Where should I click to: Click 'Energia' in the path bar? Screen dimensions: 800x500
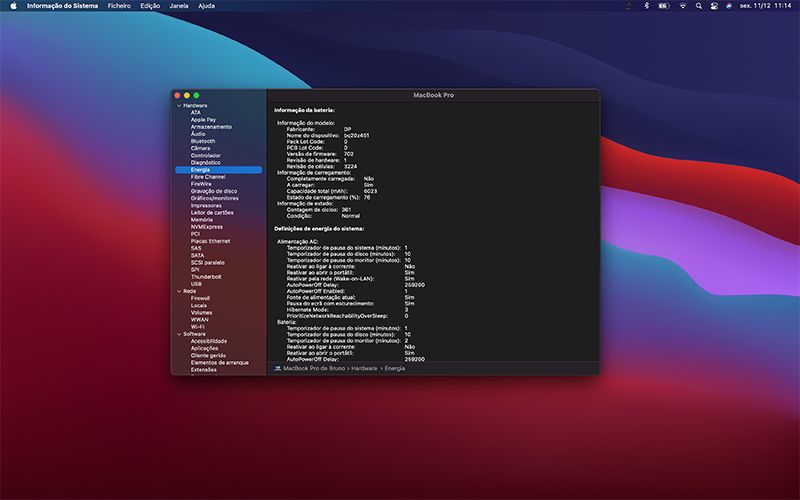pyautogui.click(x=394, y=368)
